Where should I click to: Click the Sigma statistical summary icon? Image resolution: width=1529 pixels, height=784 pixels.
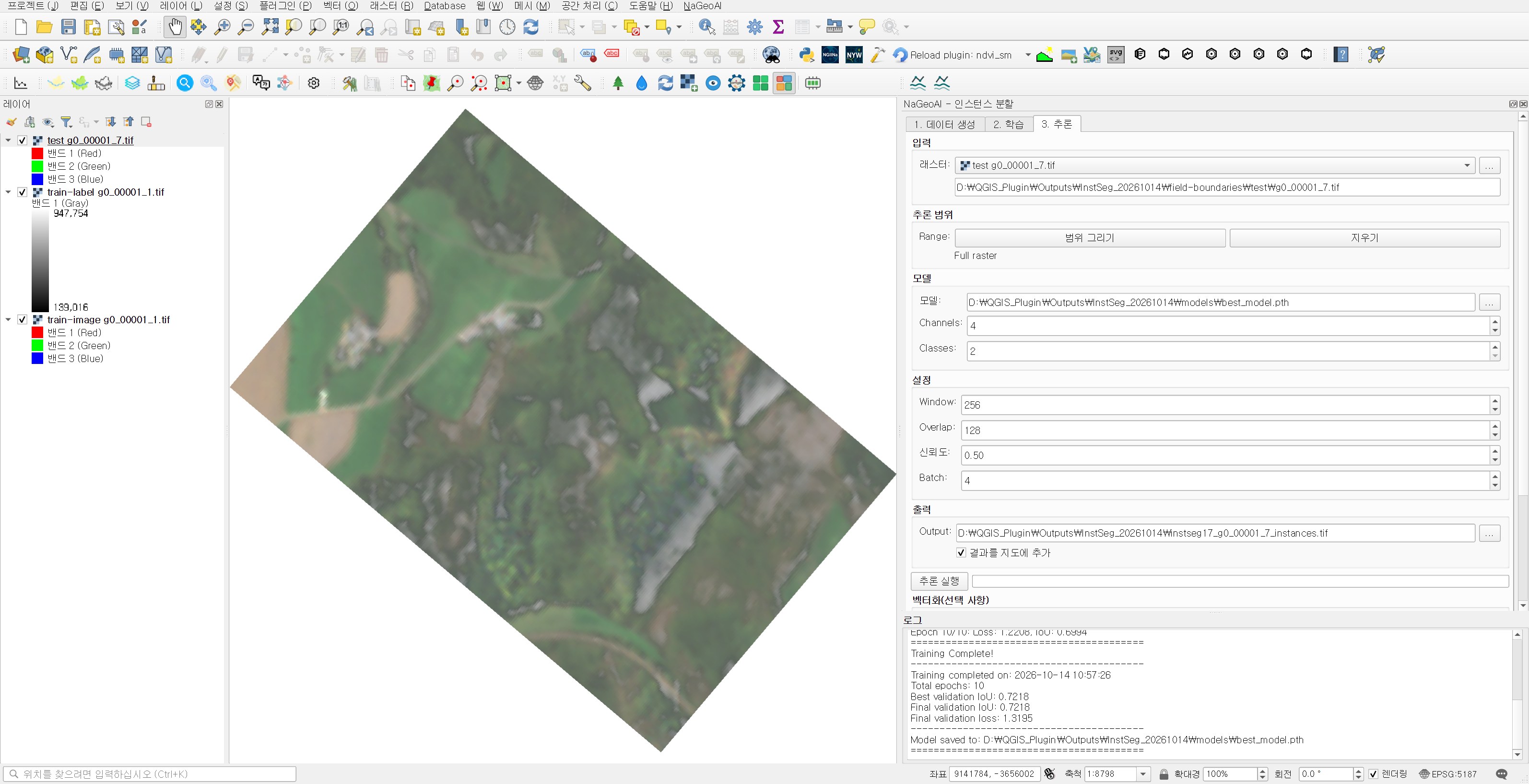click(778, 27)
